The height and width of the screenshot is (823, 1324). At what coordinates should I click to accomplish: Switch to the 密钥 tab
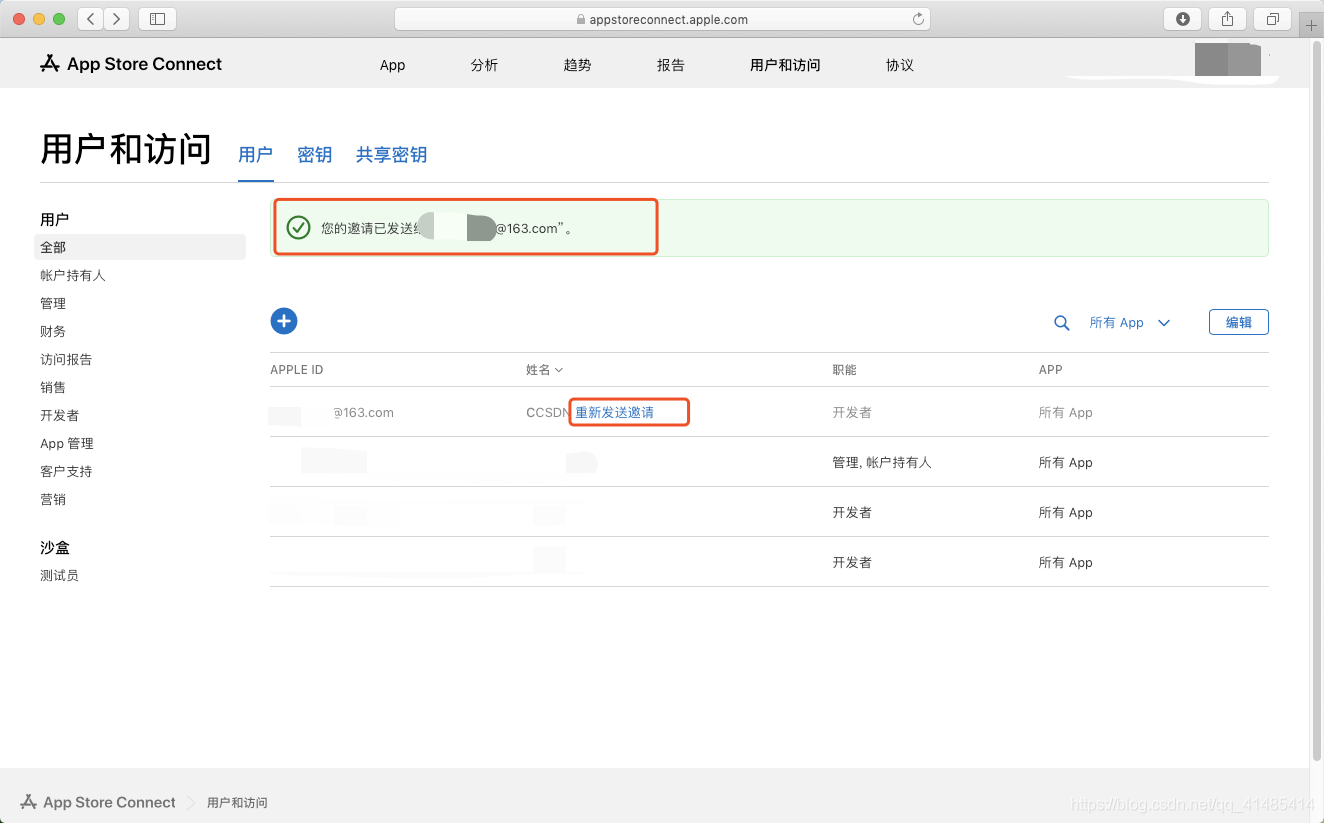314,155
